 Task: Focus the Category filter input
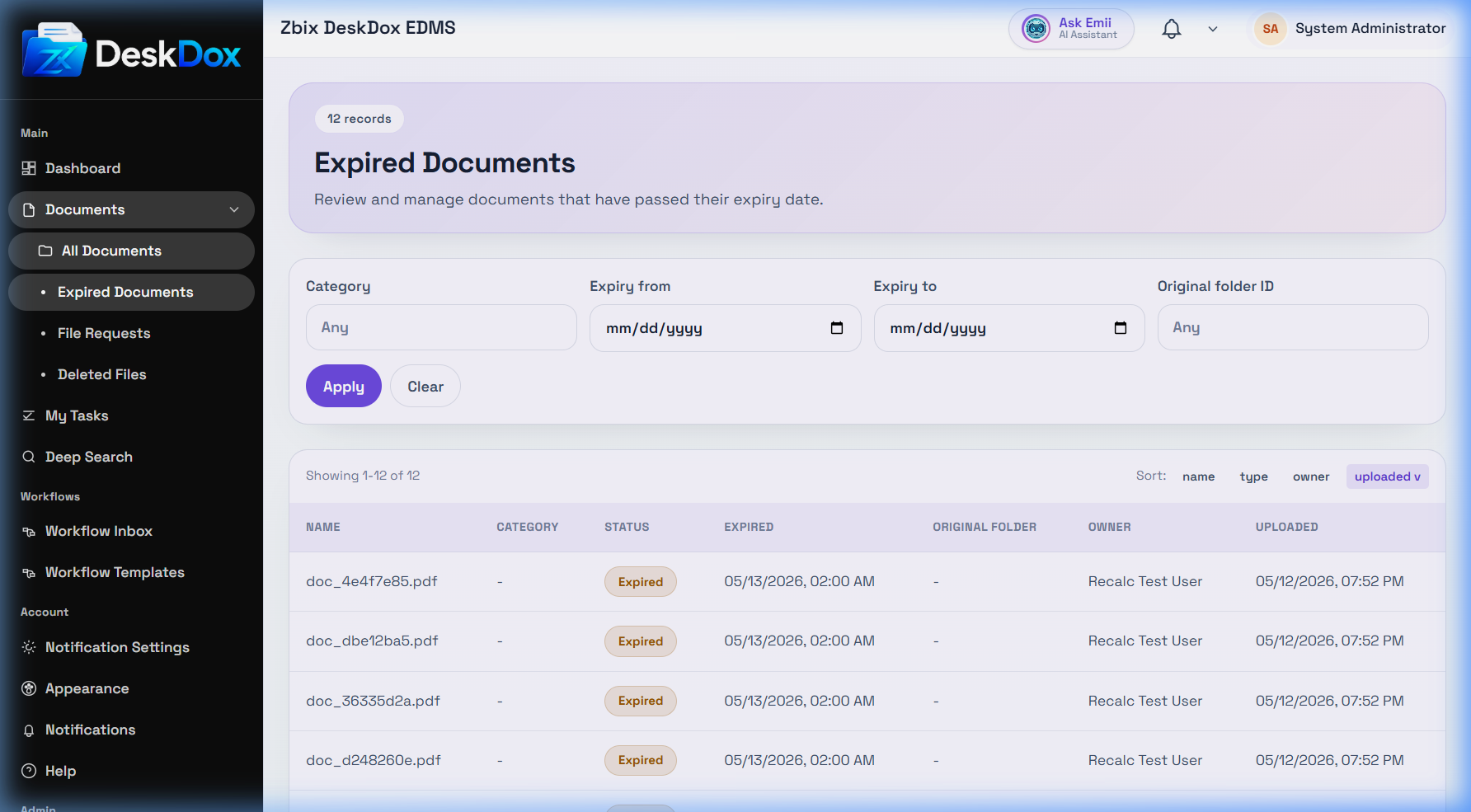(441, 327)
